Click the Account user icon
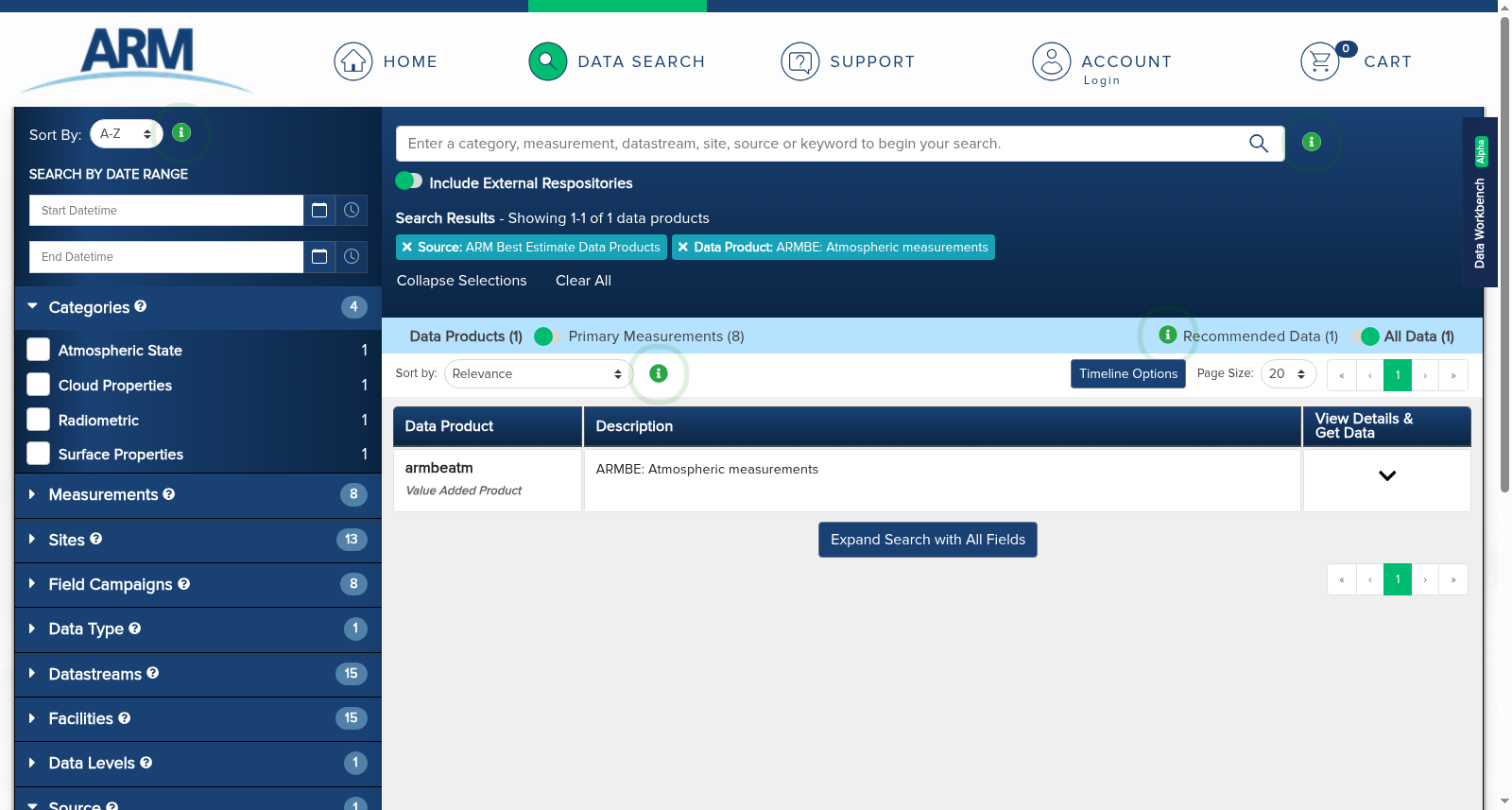This screenshot has height=810, width=1512. [1052, 61]
